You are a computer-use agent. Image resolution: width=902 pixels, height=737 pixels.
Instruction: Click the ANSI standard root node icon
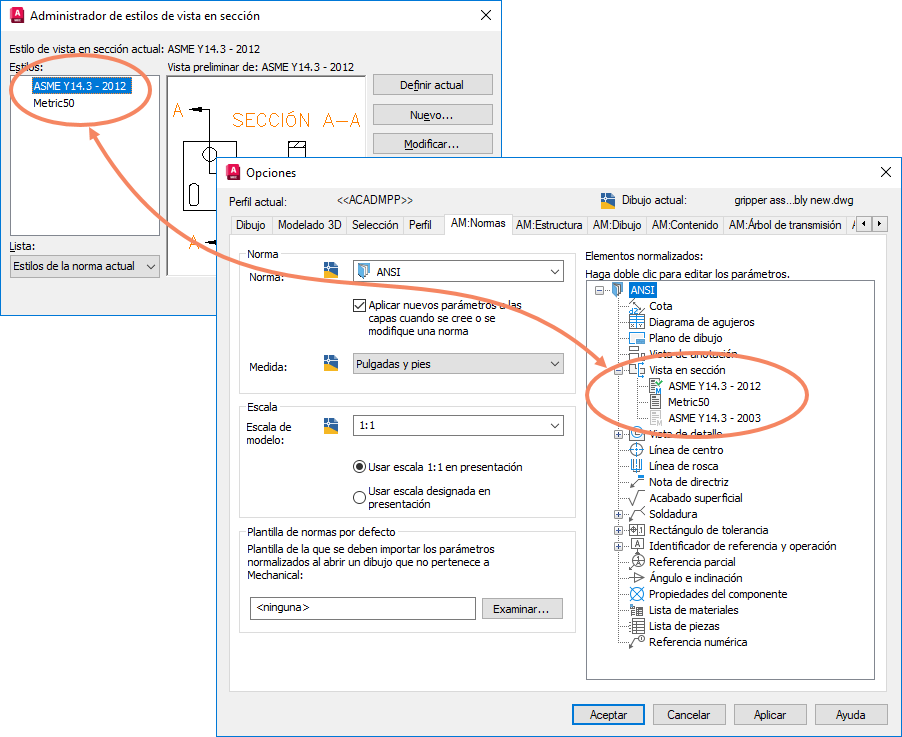[x=617, y=289]
